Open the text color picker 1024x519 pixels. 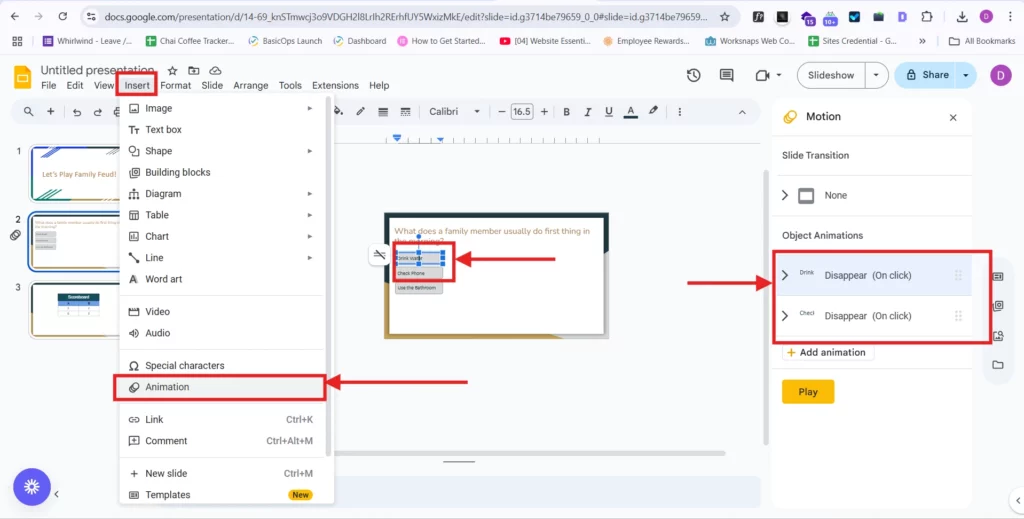coord(630,112)
